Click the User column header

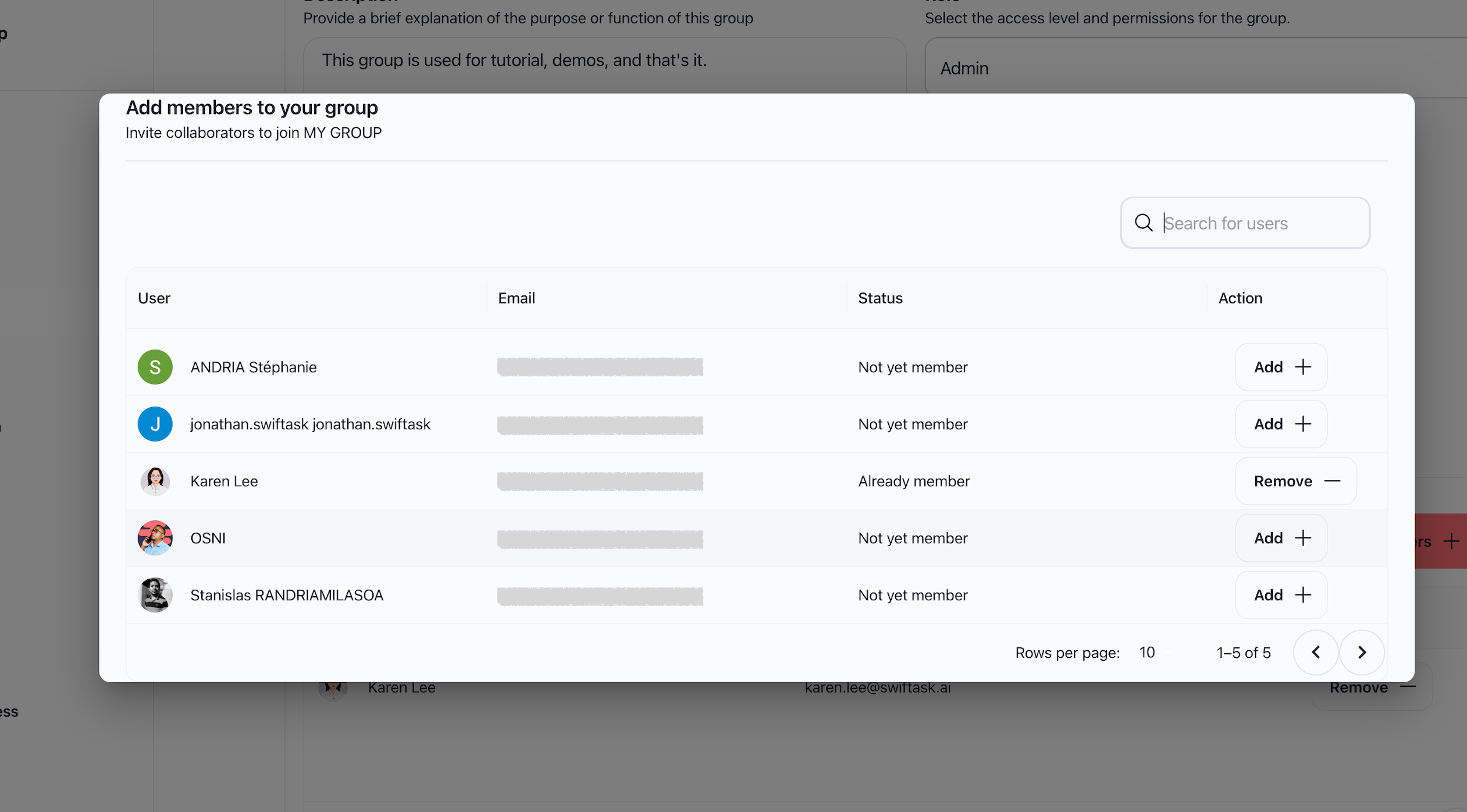pos(154,298)
